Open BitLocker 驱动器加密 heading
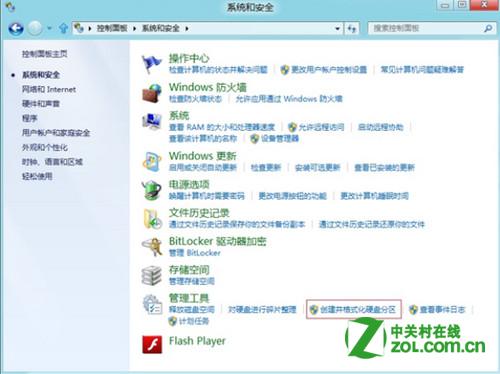 pyautogui.click(x=218, y=241)
